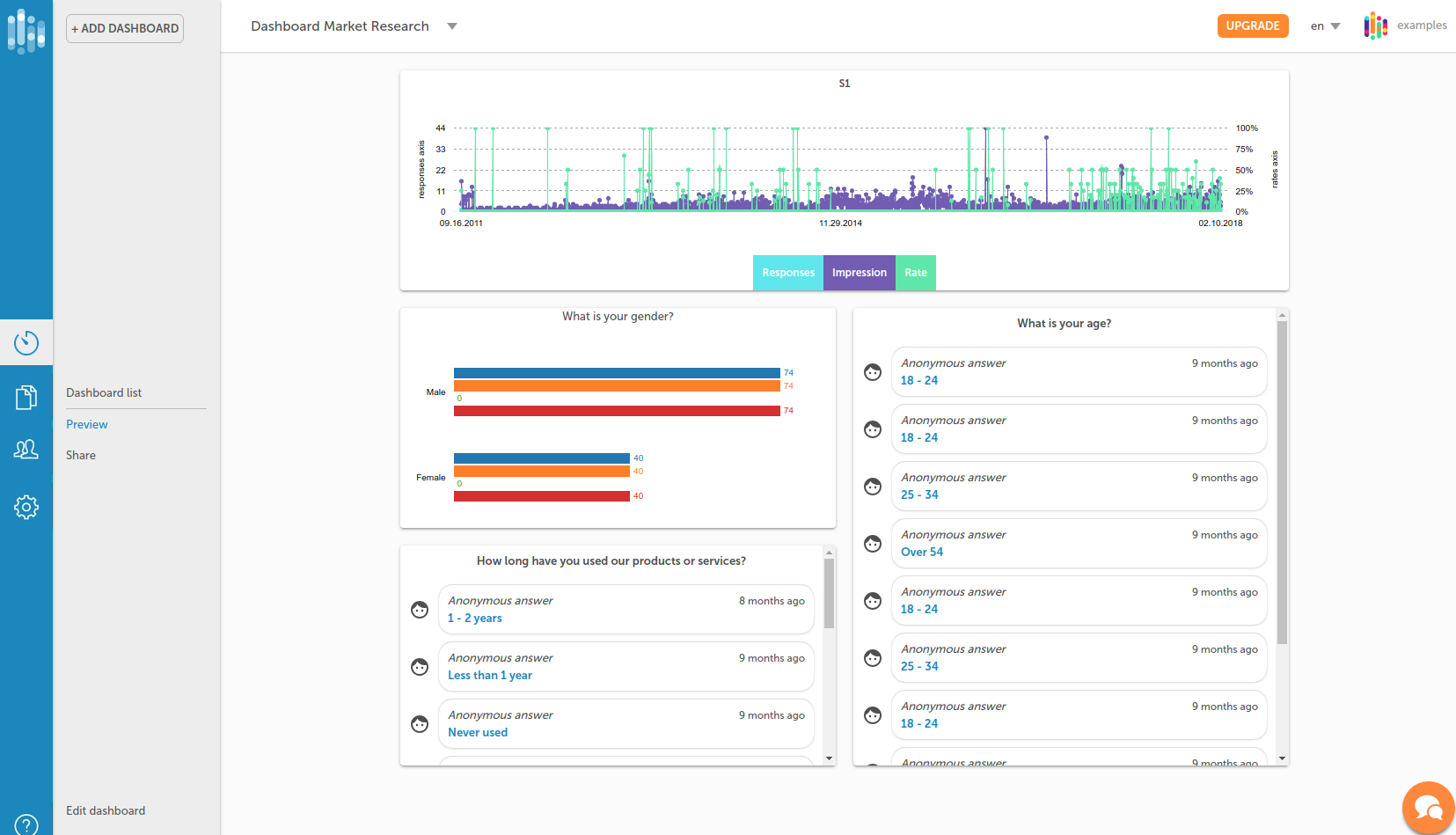The width and height of the screenshot is (1456, 835).
Task: Open the orange chat support bubble
Action: pyautogui.click(x=1428, y=808)
